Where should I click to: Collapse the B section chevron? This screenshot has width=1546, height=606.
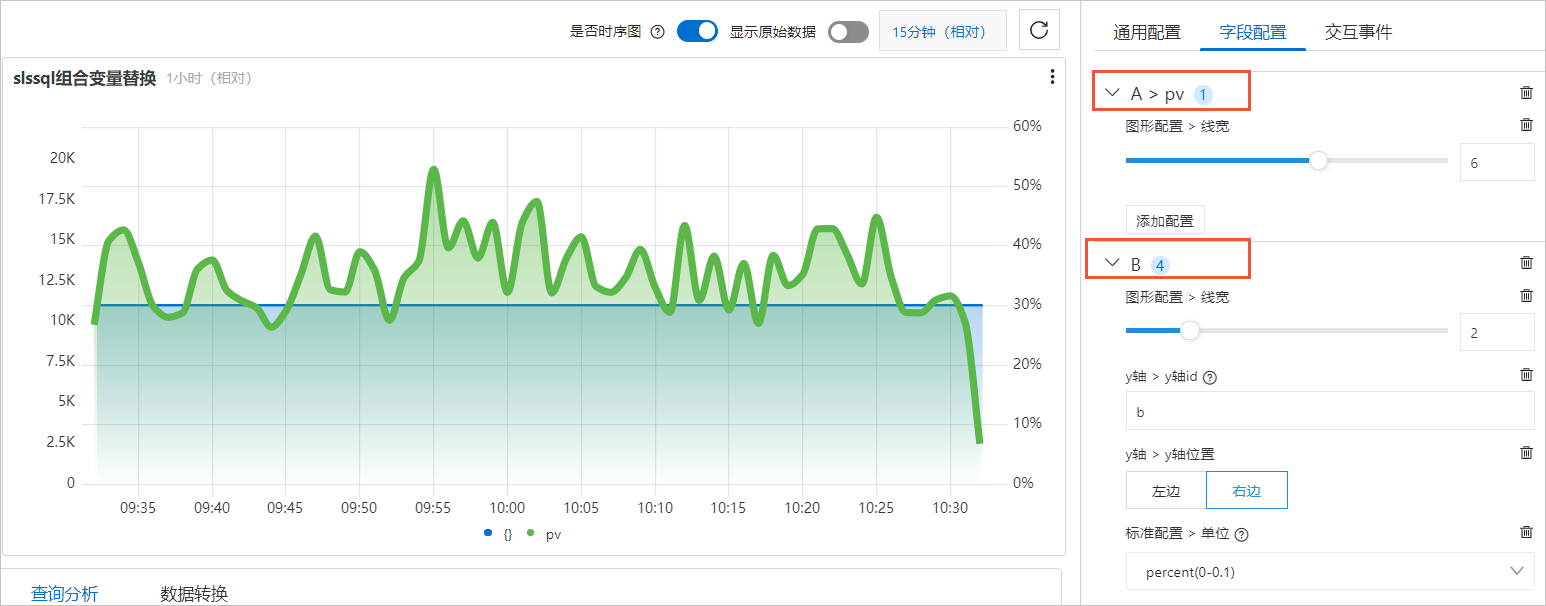click(x=1112, y=263)
